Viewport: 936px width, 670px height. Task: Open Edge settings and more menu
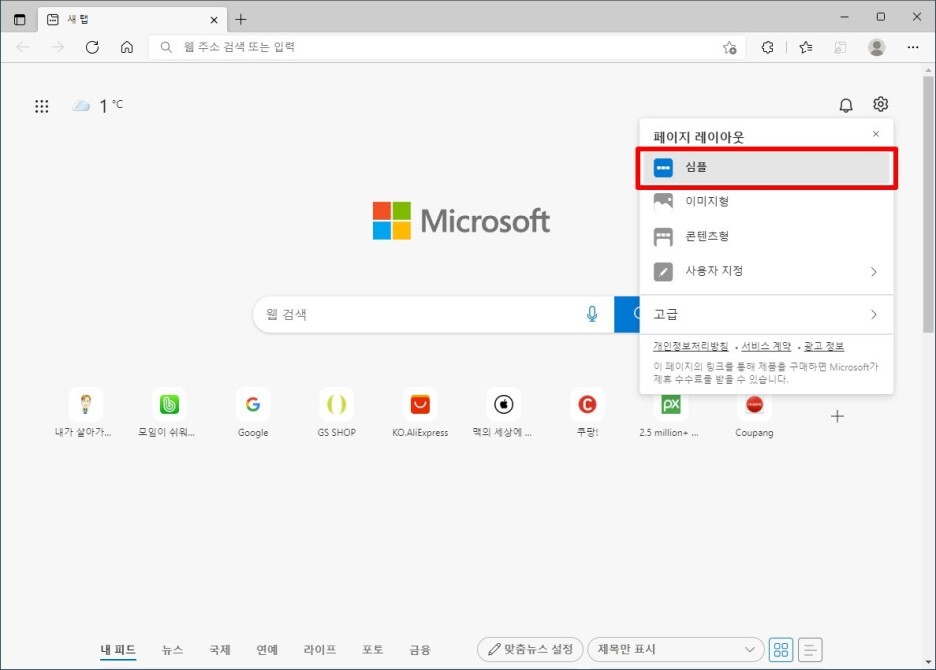coord(913,47)
